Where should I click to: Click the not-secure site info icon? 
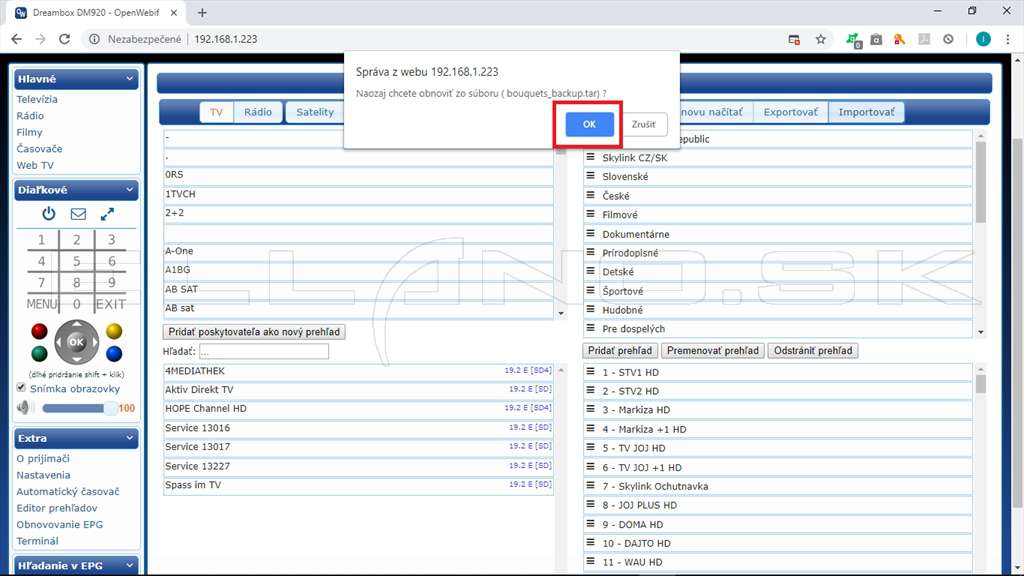click(x=94, y=39)
